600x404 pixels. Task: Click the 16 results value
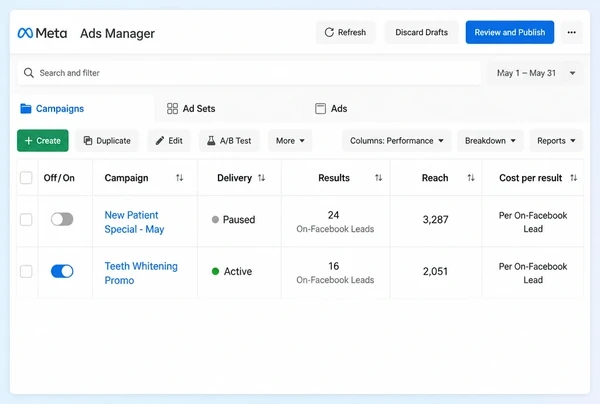[x=333, y=266]
